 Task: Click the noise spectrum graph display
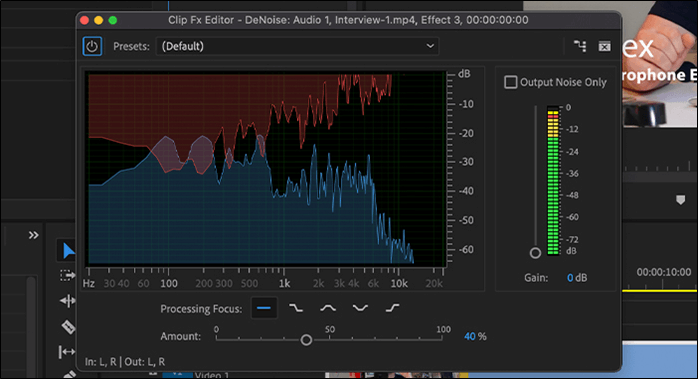[267, 169]
